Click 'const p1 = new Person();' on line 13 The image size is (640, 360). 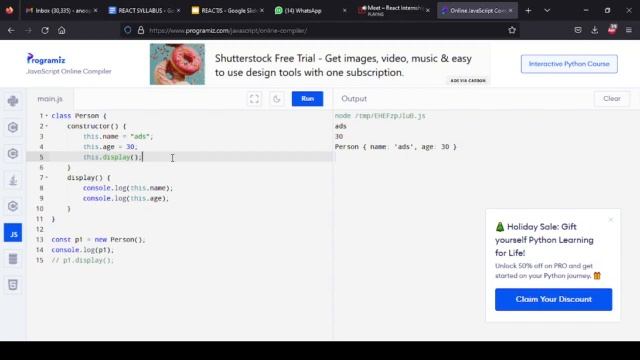coord(98,240)
